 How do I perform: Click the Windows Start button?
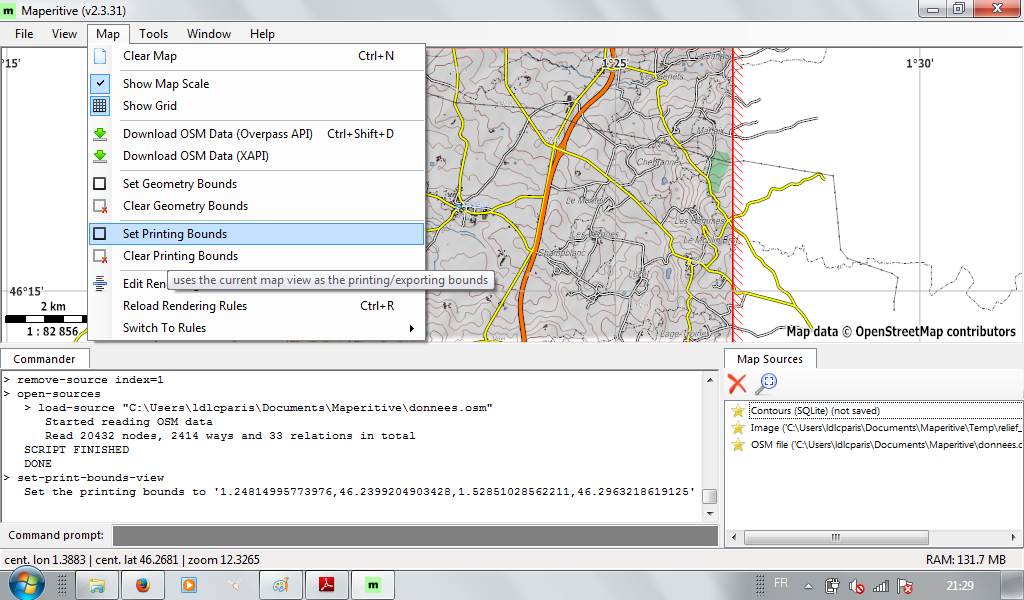[26, 584]
